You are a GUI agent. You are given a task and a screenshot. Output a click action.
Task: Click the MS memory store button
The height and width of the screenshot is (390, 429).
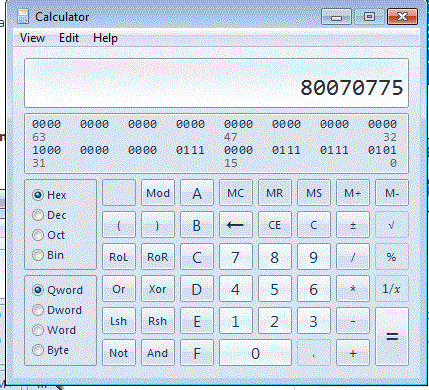(314, 193)
